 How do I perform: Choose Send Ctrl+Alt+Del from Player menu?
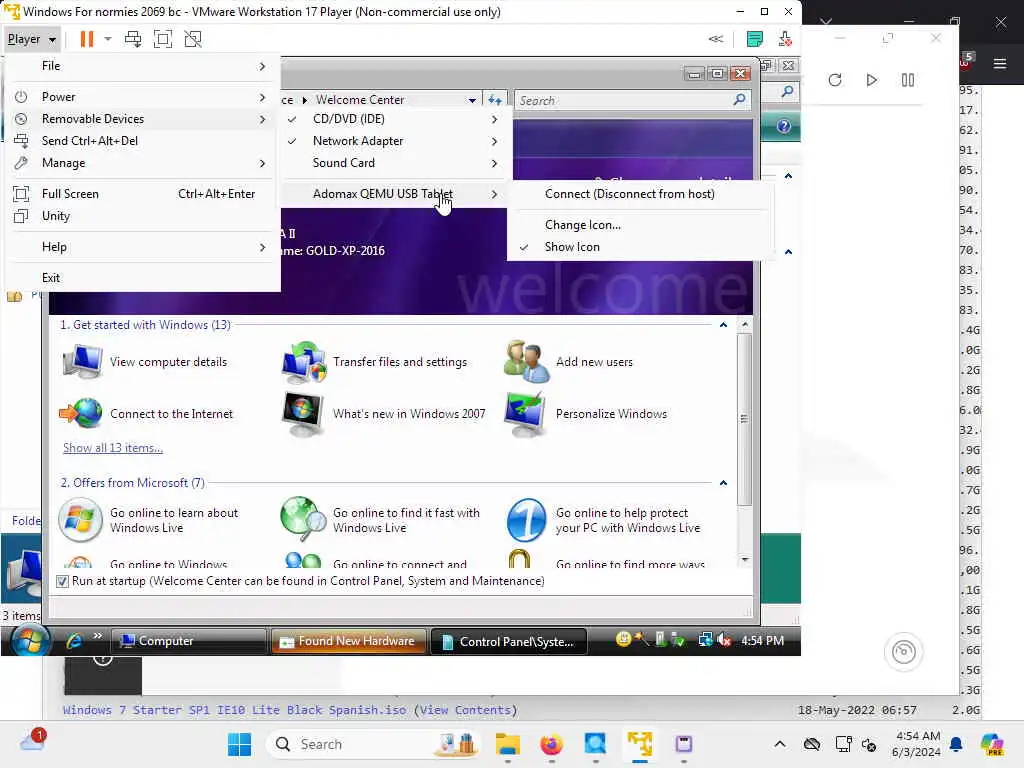coord(144,141)
